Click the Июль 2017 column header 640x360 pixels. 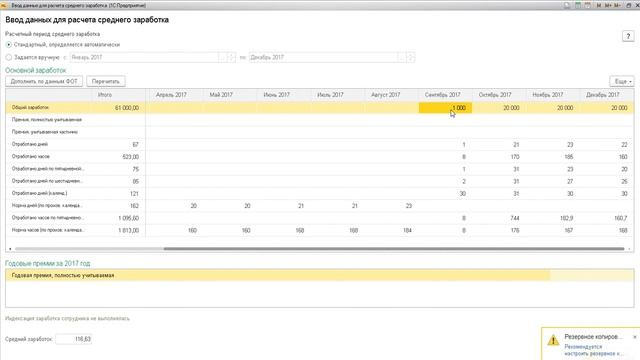(338, 95)
